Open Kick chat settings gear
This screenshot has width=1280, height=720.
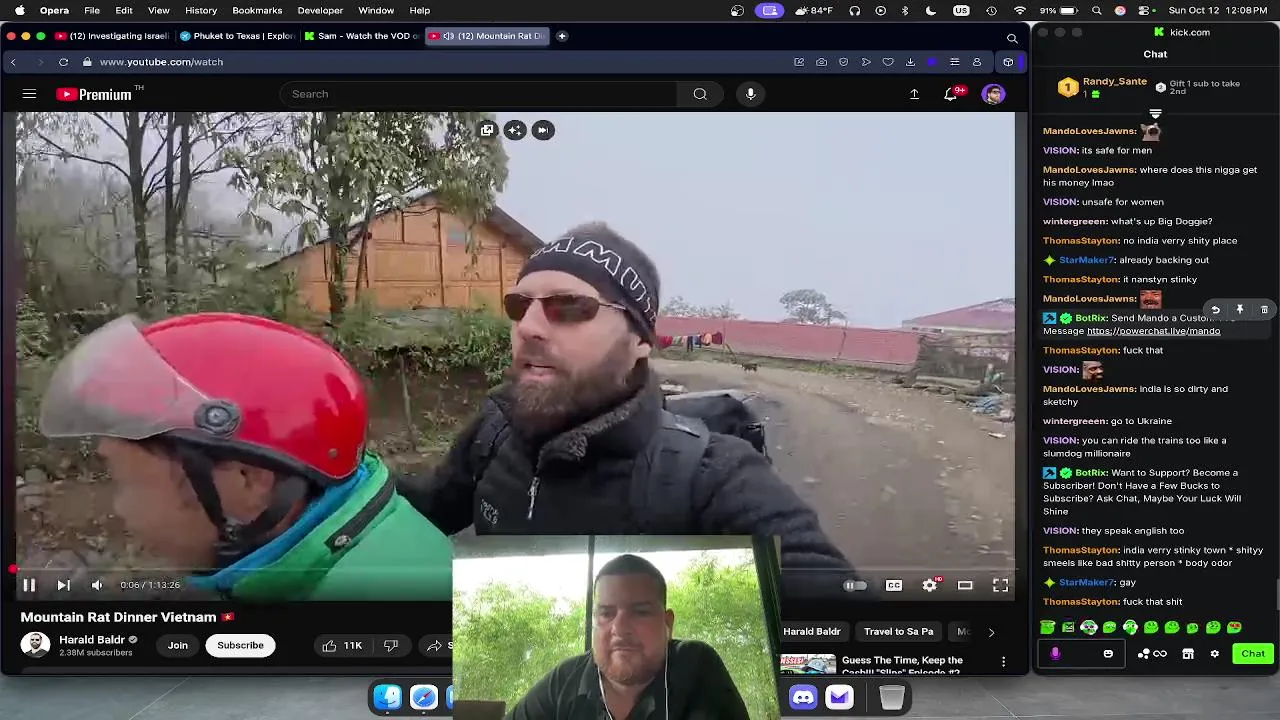point(1214,654)
